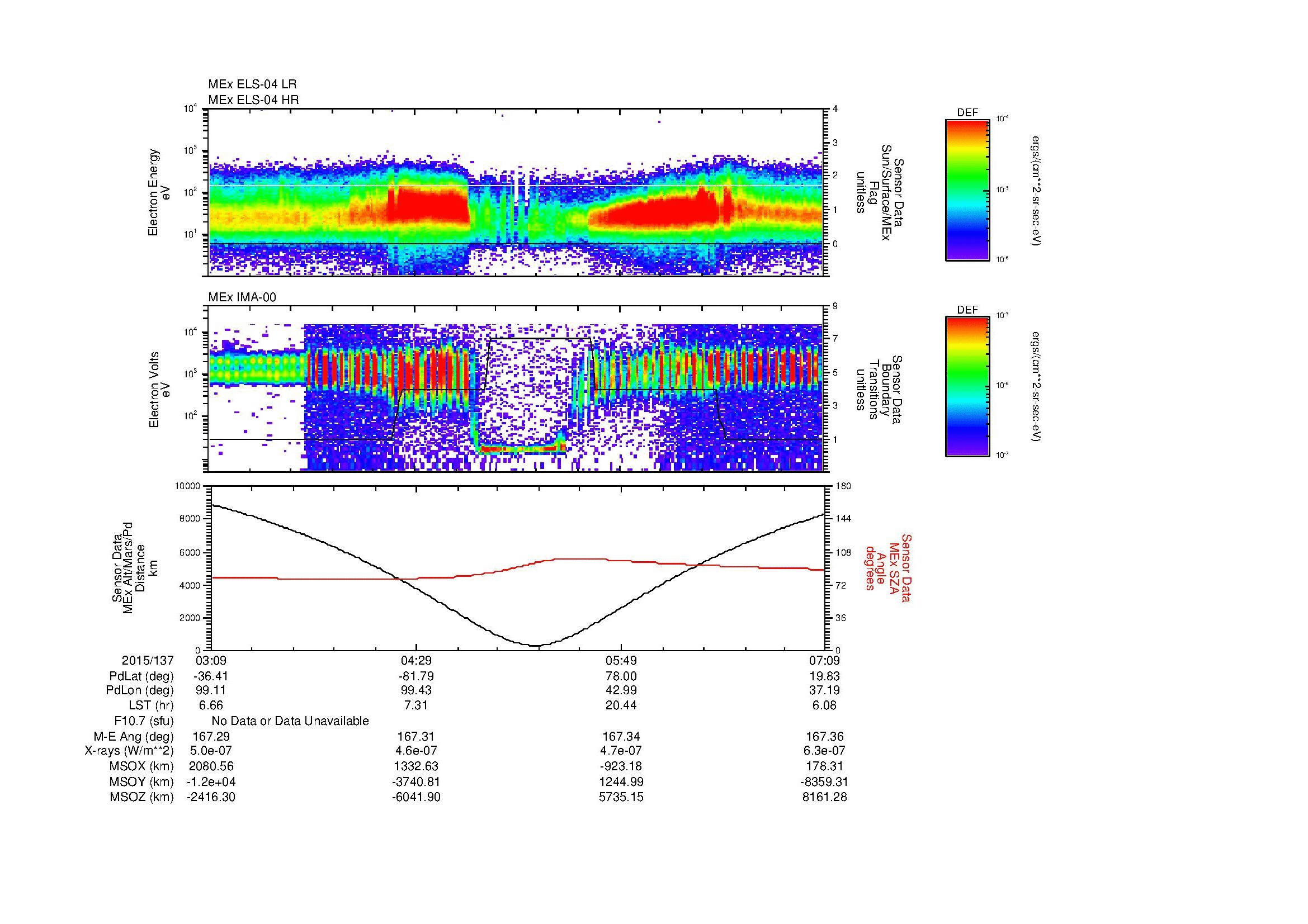This screenshot has height=924, width=1308.
Task: Click the MSOX value -923.18
Action: point(621,767)
